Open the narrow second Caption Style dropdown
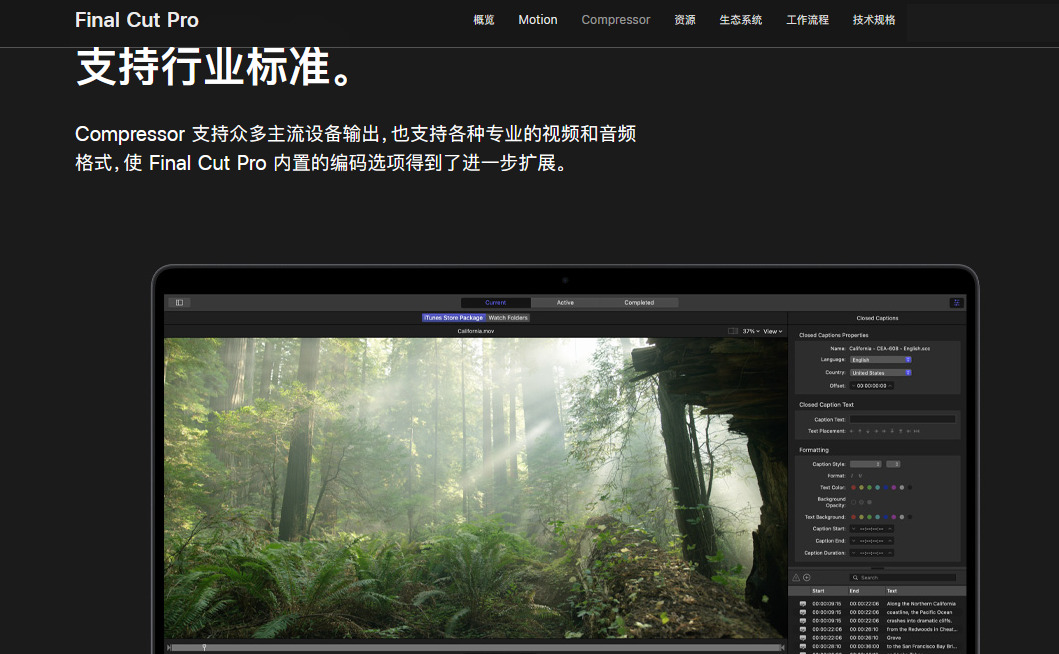 point(893,464)
